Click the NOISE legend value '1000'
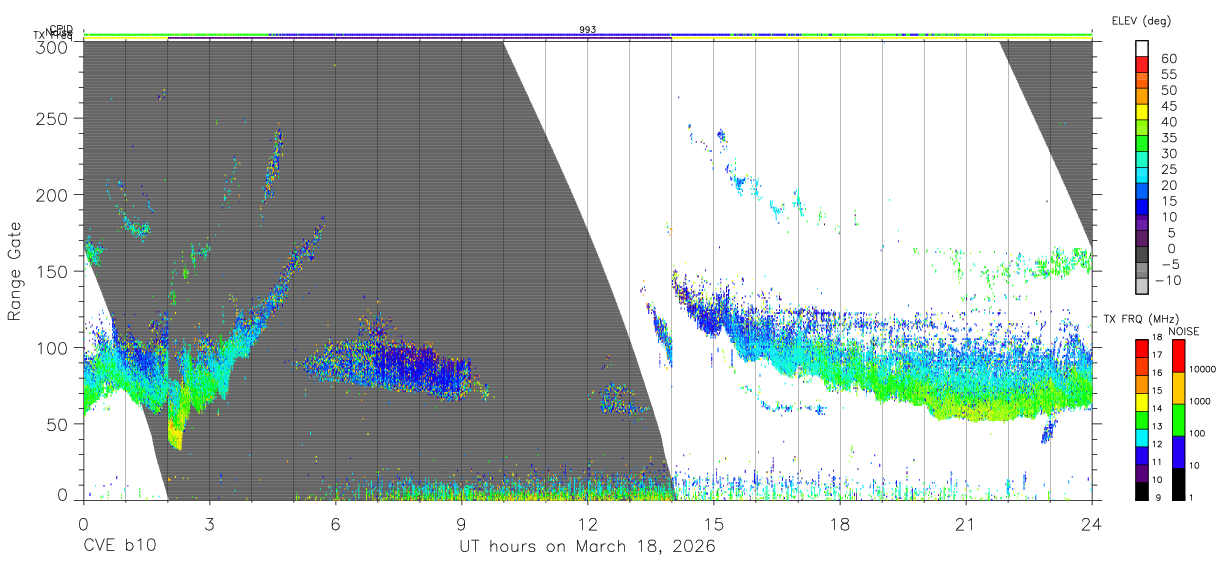Image resolution: width=1228 pixels, height=567 pixels. [1201, 401]
